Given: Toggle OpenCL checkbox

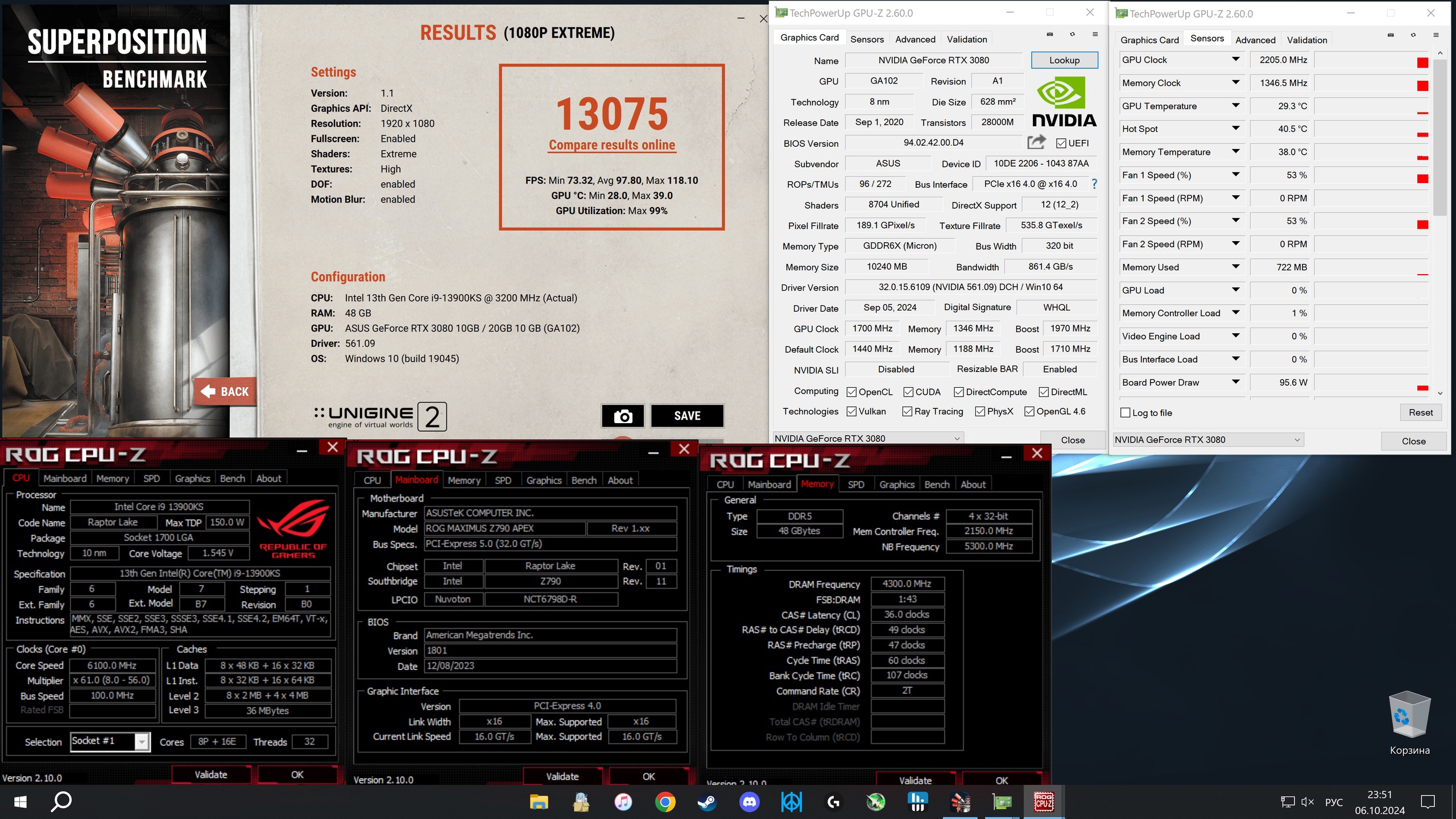Looking at the screenshot, I should pyautogui.click(x=851, y=392).
